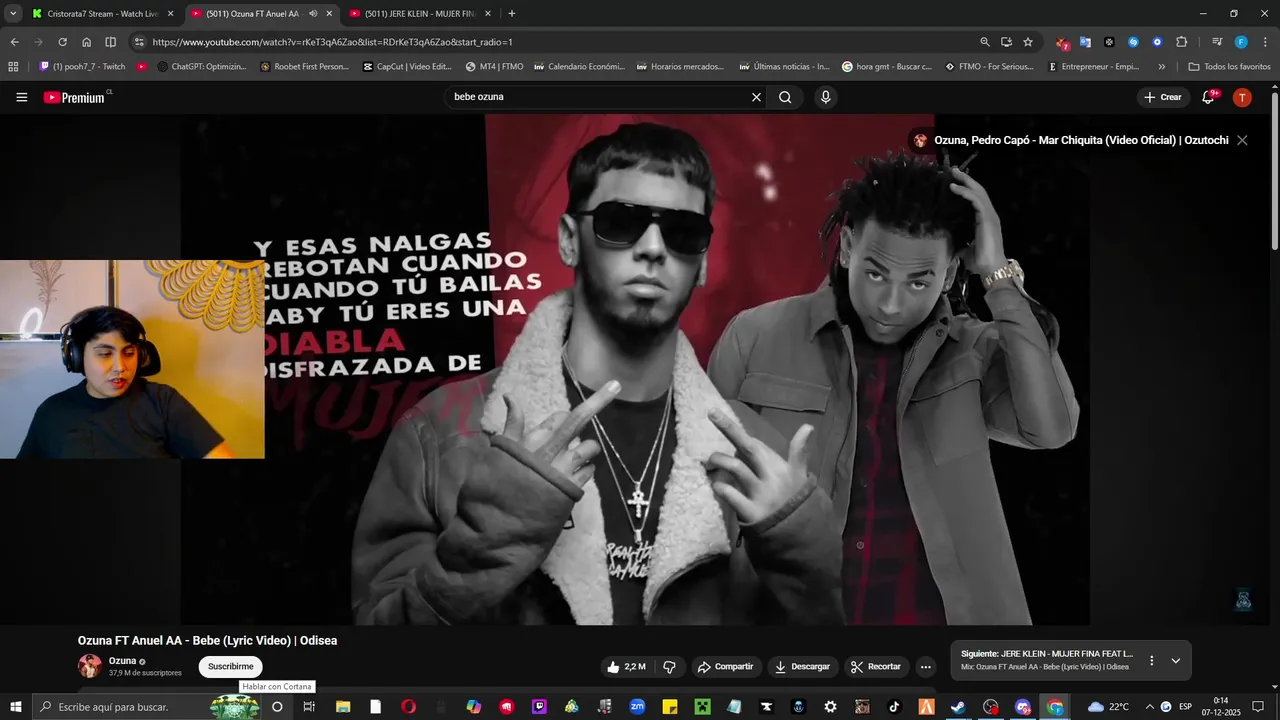The height and width of the screenshot is (720, 1280).
Task: Mute the Ozuna FT Anuel AA tab audio
Action: [x=313, y=14]
